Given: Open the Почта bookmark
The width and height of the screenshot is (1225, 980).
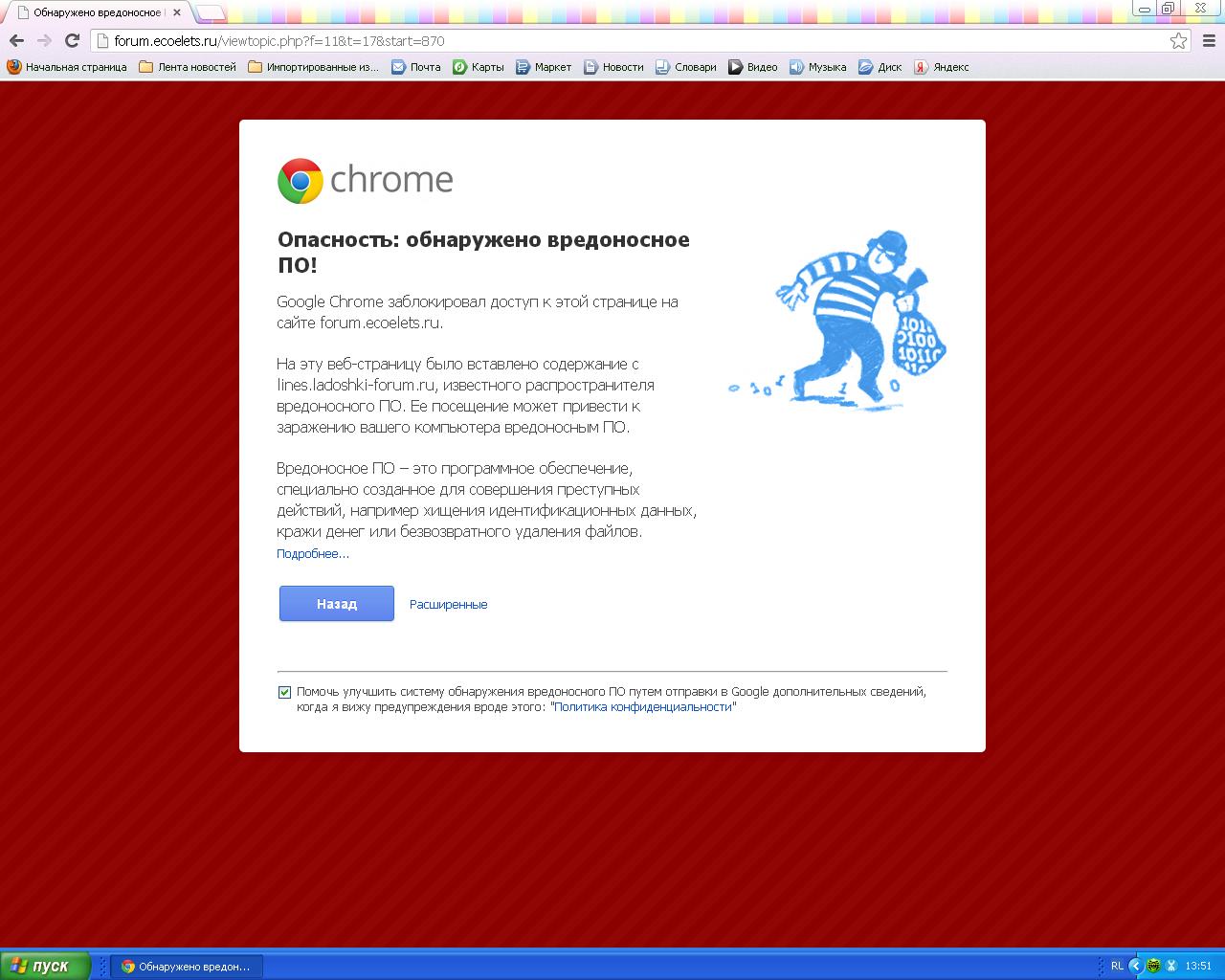Looking at the screenshot, I should [416, 67].
